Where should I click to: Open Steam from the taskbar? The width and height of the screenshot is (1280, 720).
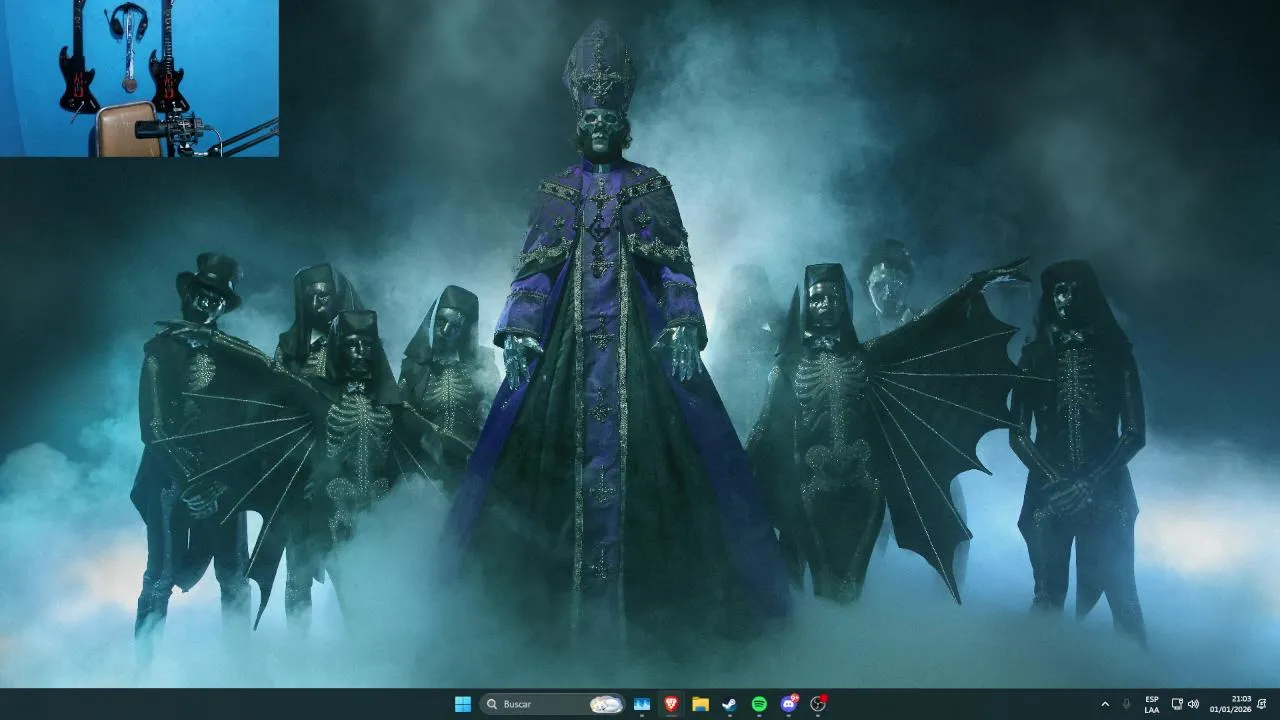729,704
